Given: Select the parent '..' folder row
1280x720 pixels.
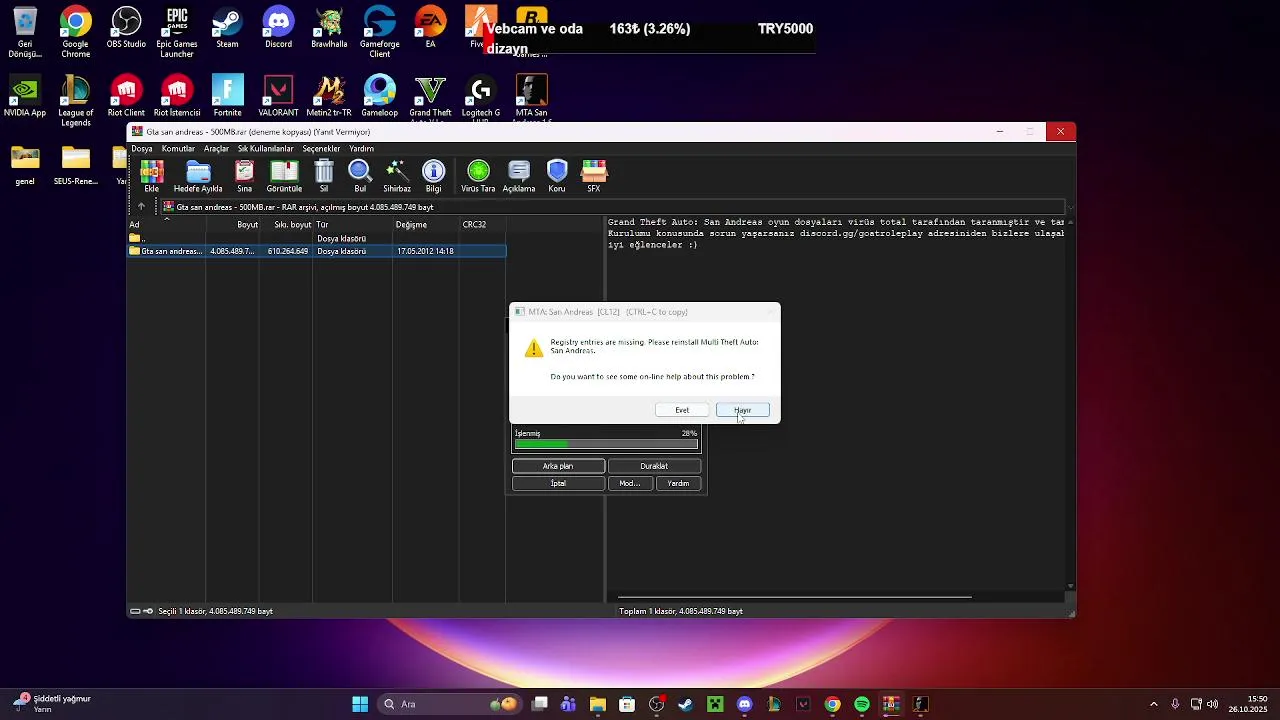Looking at the screenshot, I should click(x=317, y=239).
